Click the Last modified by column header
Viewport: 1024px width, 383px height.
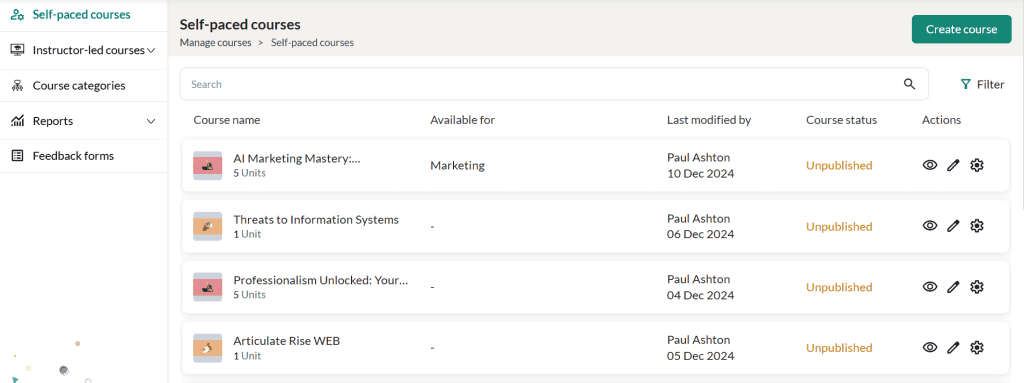(x=709, y=120)
